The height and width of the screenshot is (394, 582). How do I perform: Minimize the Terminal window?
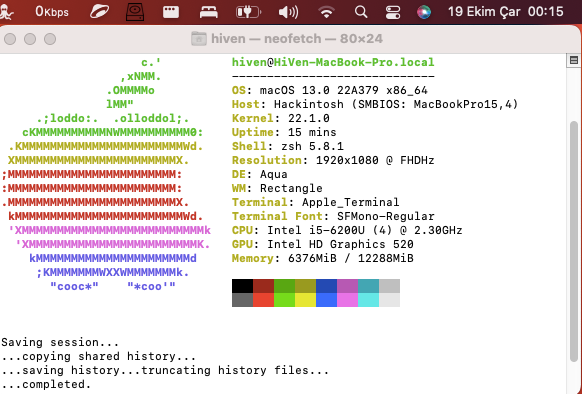pyautogui.click(x=30, y=39)
